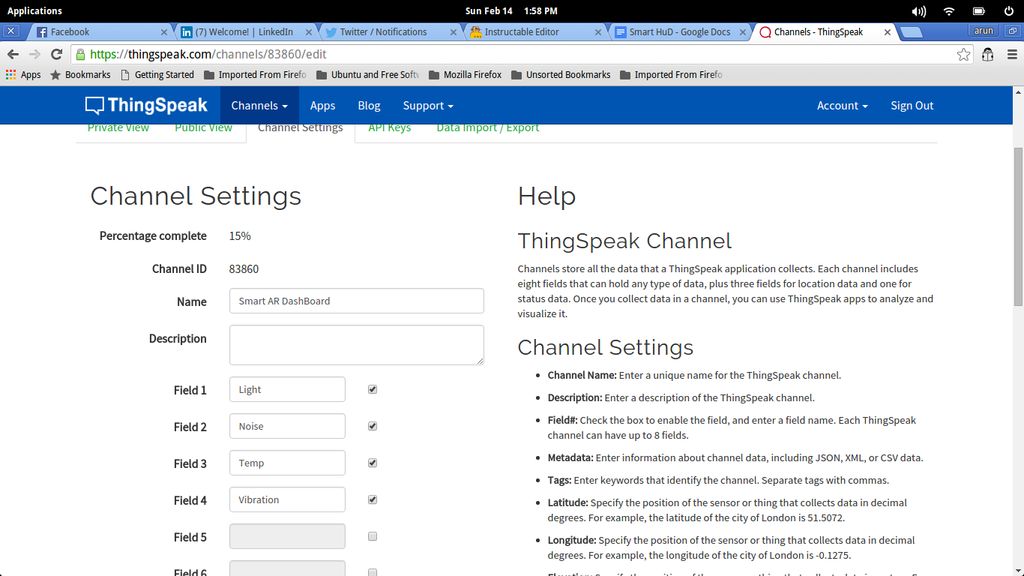Open the Unsorted Bookmarks folder
Screen dimensions: 1024x576
[x=560, y=74]
